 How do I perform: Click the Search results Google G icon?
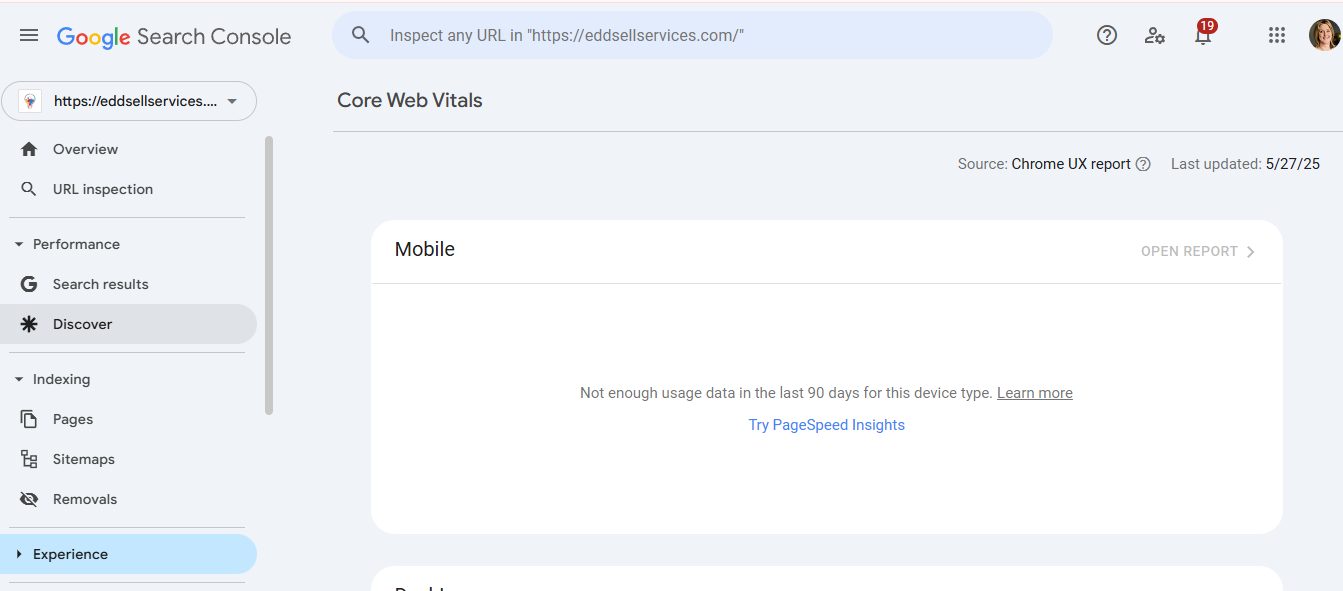click(29, 284)
